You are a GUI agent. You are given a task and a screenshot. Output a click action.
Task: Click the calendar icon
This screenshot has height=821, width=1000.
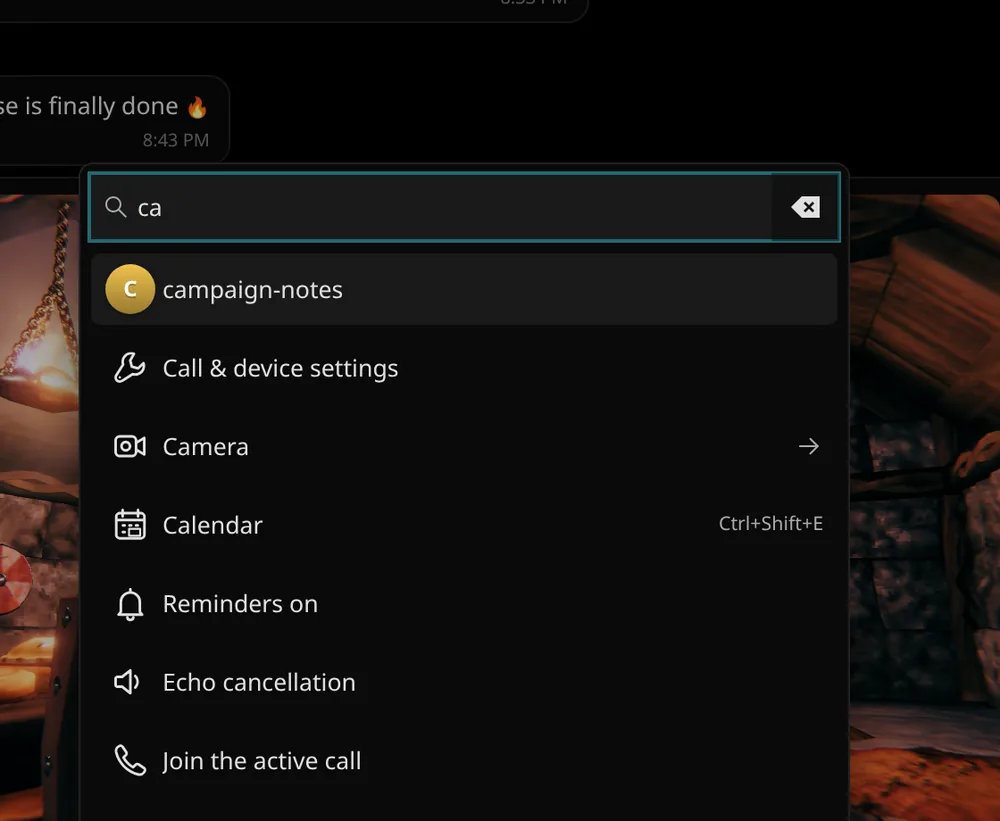pyautogui.click(x=130, y=525)
